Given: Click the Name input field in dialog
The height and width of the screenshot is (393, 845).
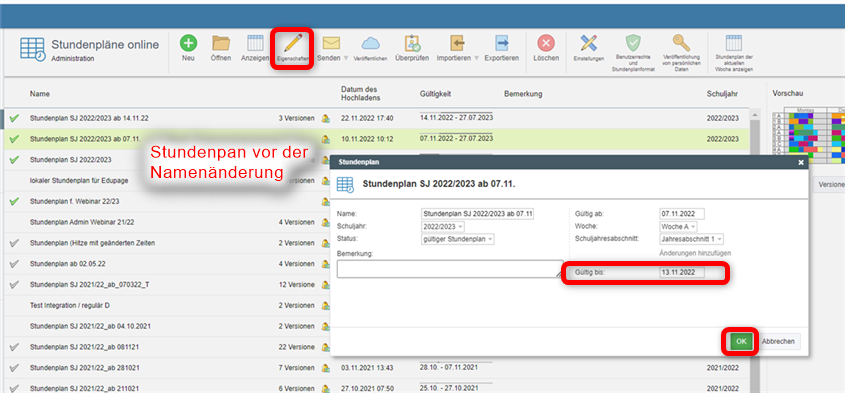Looking at the screenshot, I should click(x=478, y=214).
